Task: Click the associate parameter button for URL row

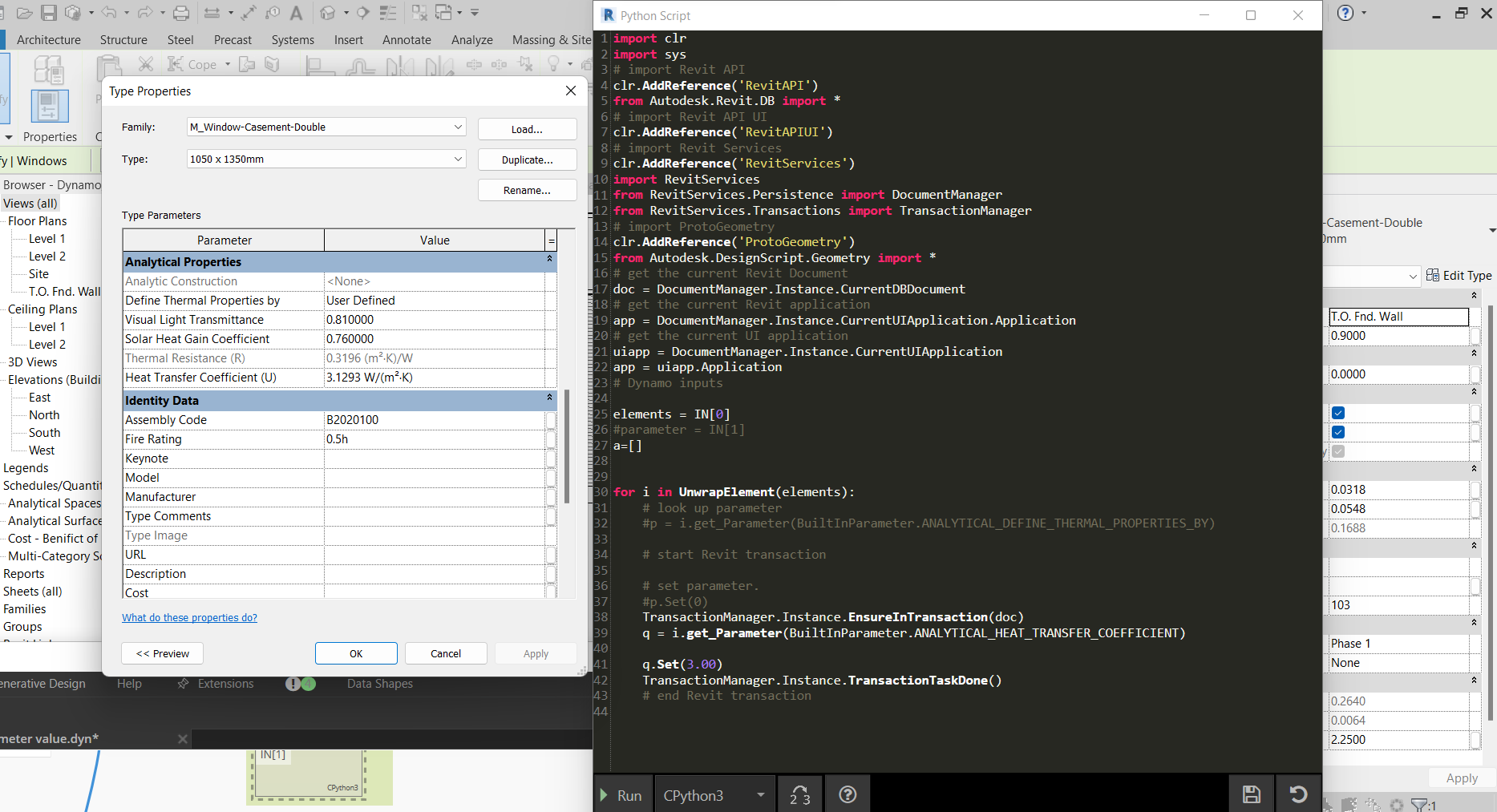Action: pyautogui.click(x=551, y=555)
